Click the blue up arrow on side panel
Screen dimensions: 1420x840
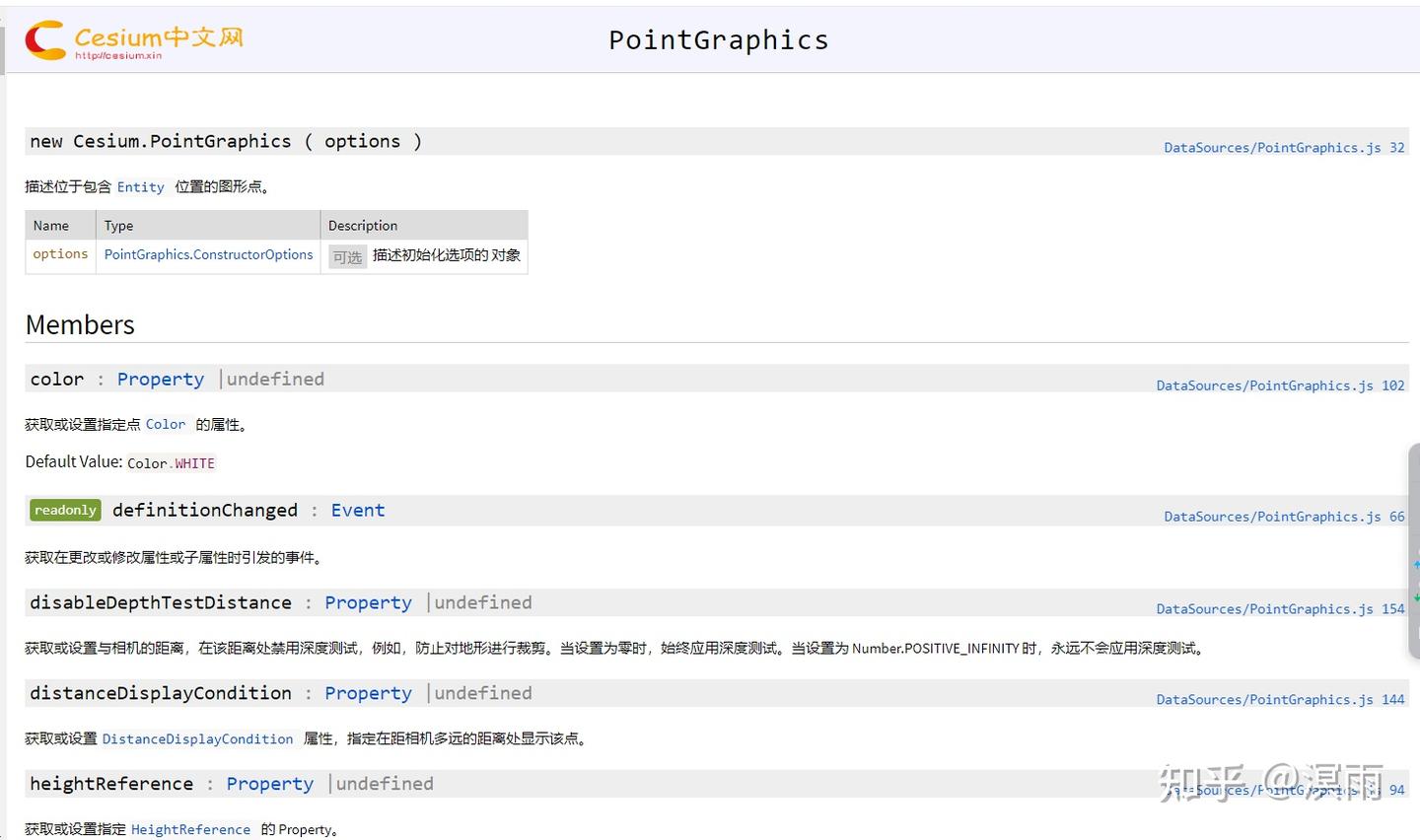[1416, 565]
